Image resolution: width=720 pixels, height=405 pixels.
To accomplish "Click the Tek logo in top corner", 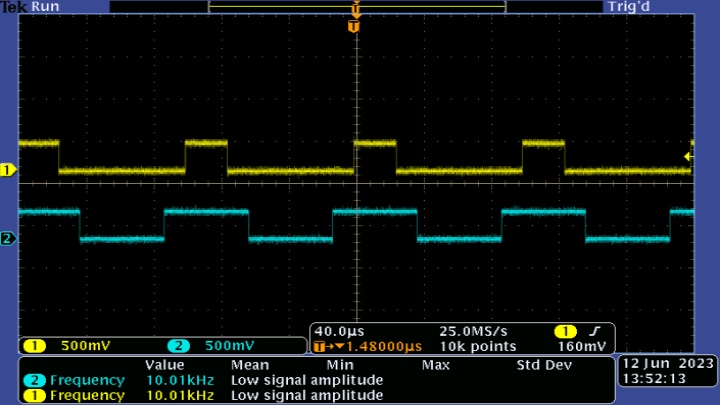I will point(14,7).
